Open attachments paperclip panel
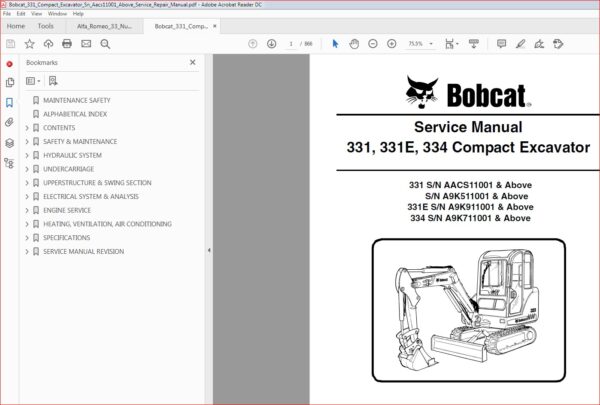 [10, 122]
